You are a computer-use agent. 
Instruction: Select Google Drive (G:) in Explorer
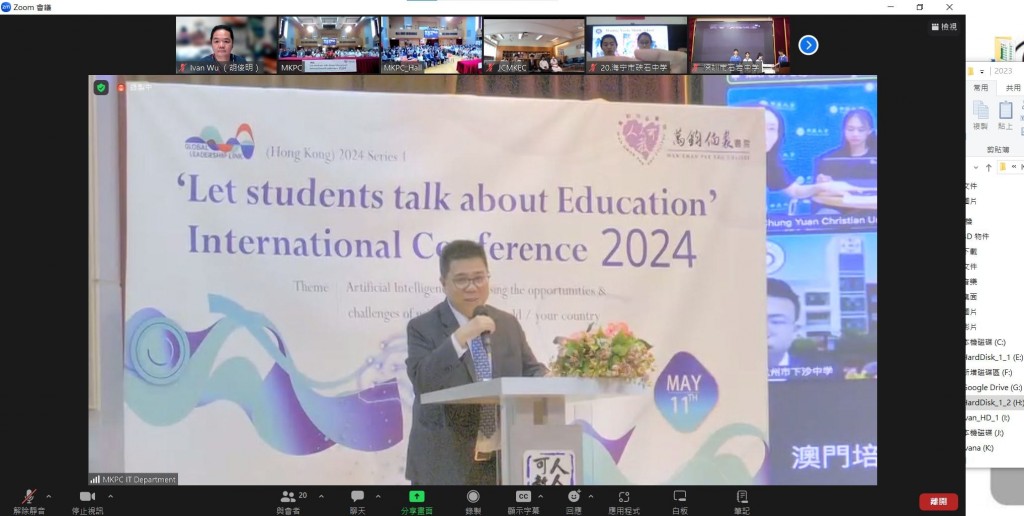coord(990,386)
